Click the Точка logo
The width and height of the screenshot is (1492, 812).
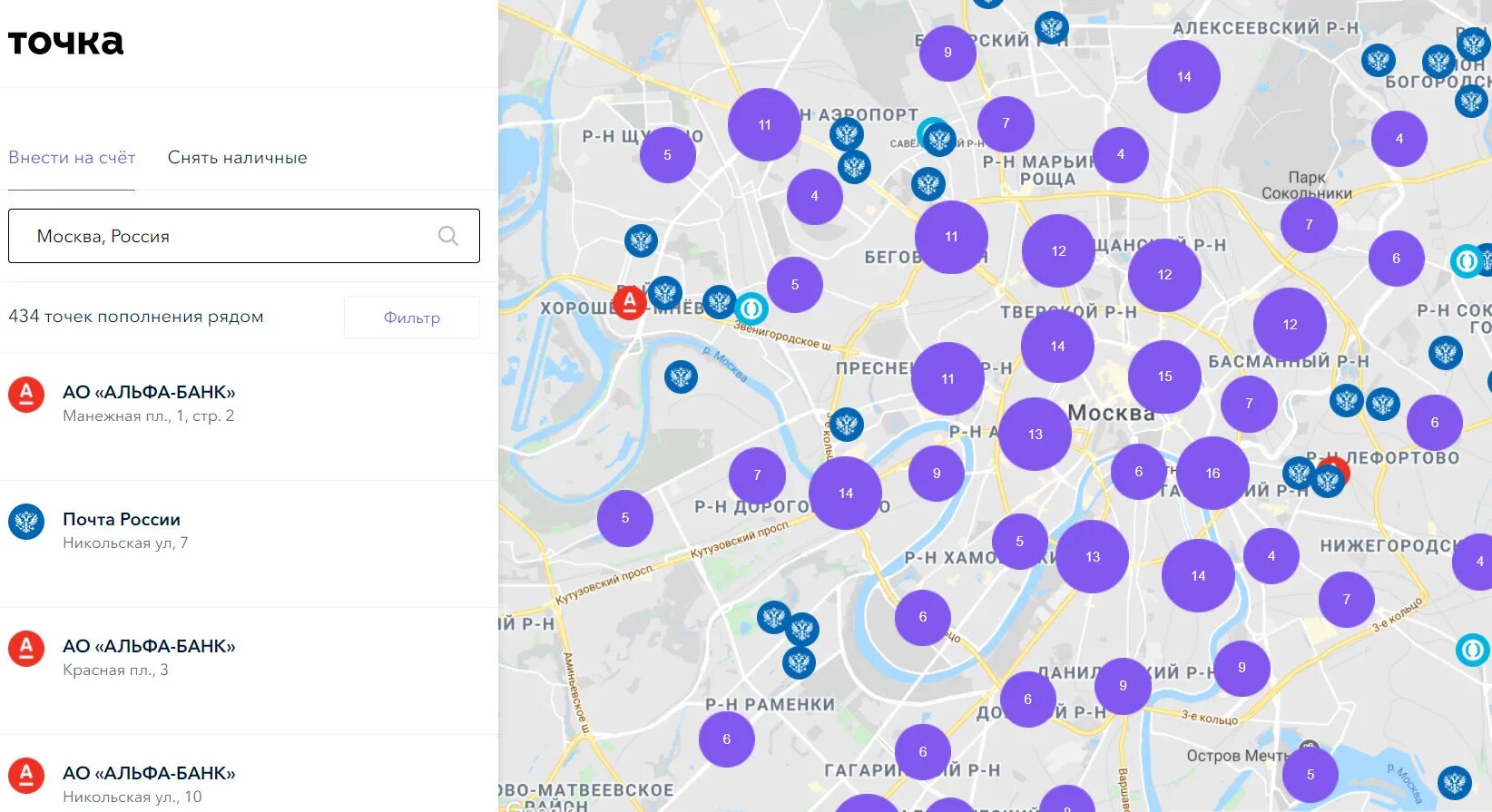coord(65,42)
